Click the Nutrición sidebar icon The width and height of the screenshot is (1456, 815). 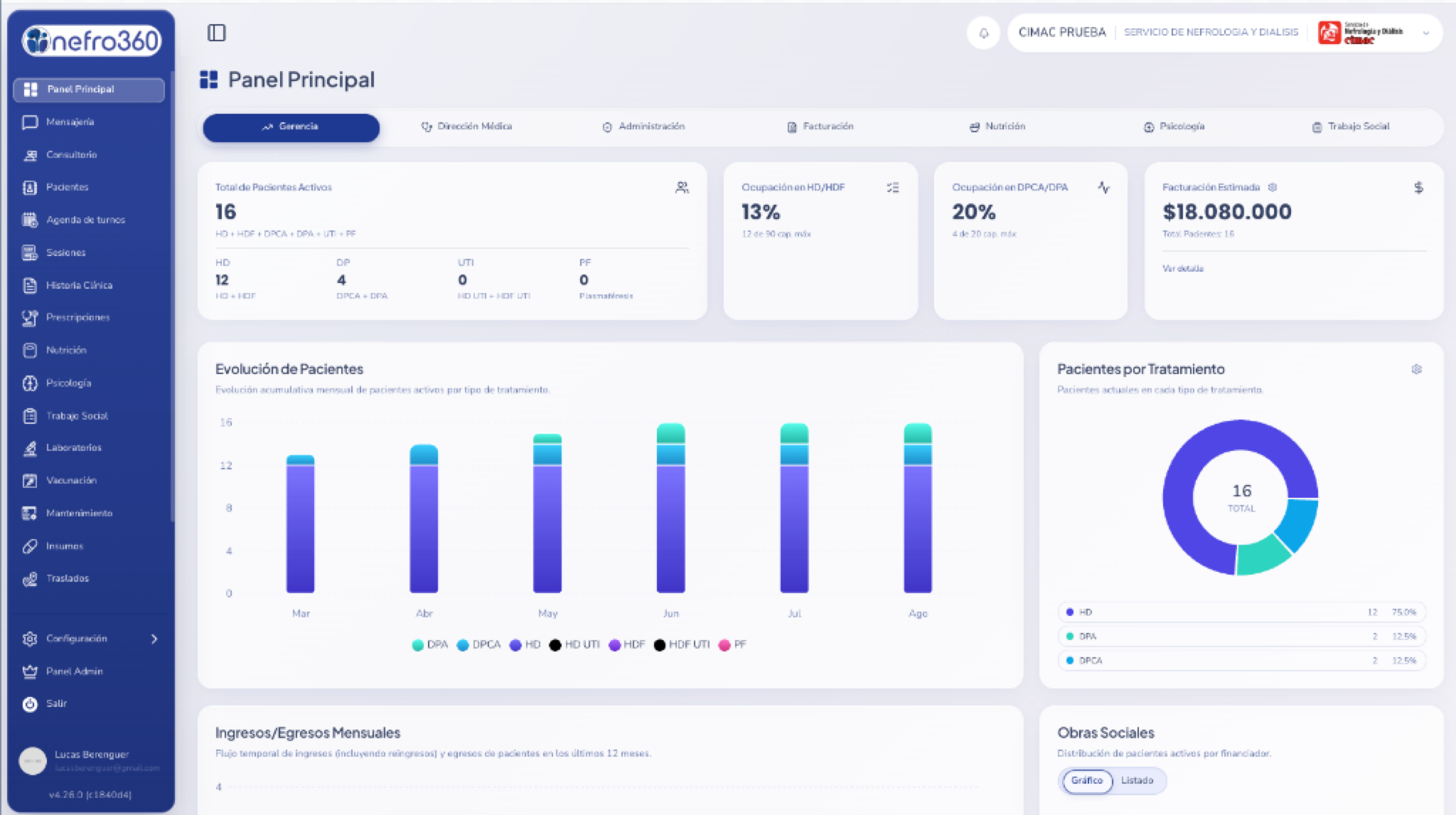tap(30, 350)
